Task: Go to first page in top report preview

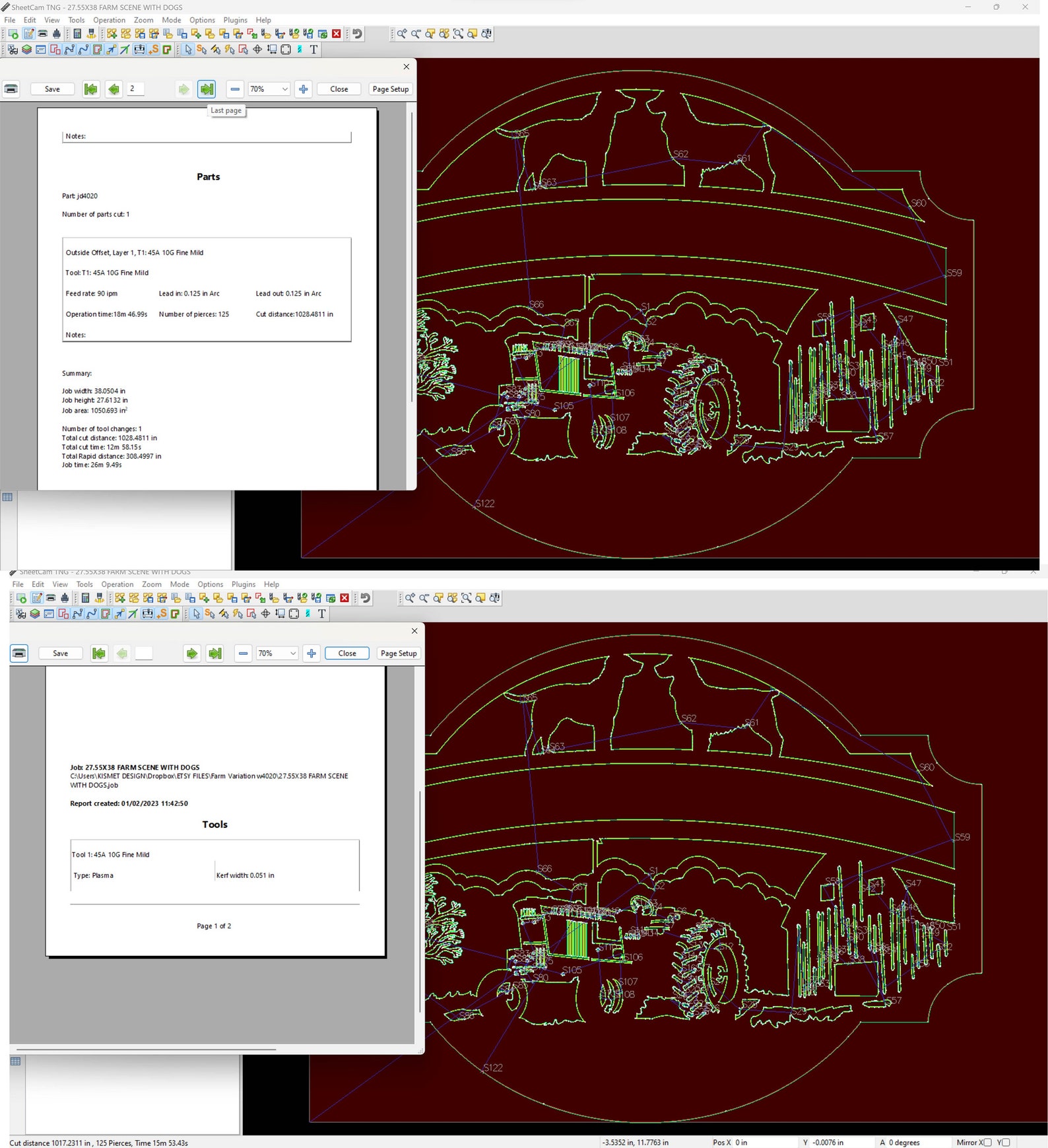Action: point(91,89)
